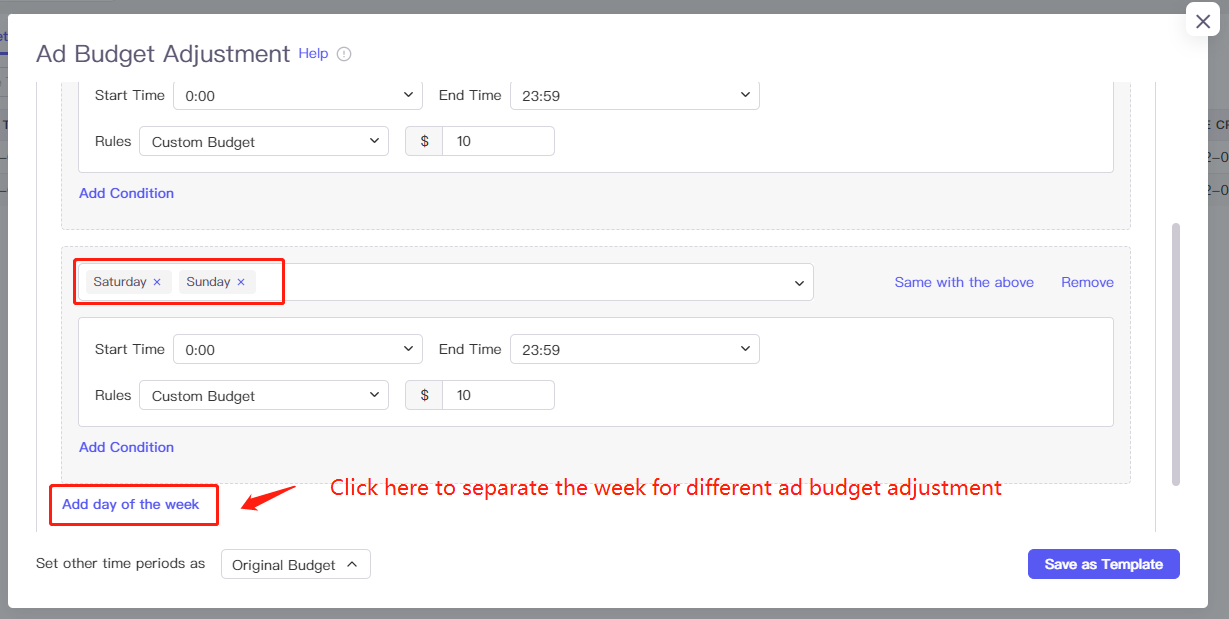Click Save as Template
1229x619 pixels.
click(1103, 563)
